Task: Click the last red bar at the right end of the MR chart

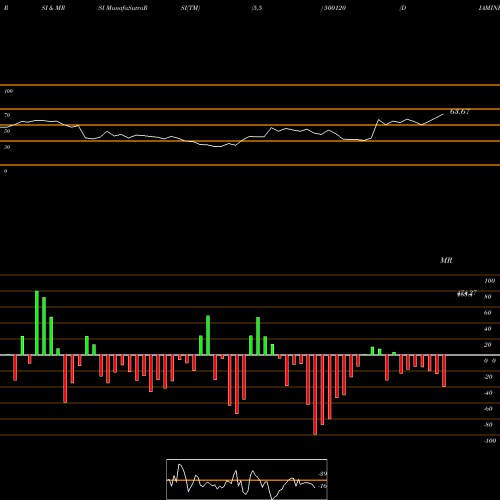Action: pos(444,371)
